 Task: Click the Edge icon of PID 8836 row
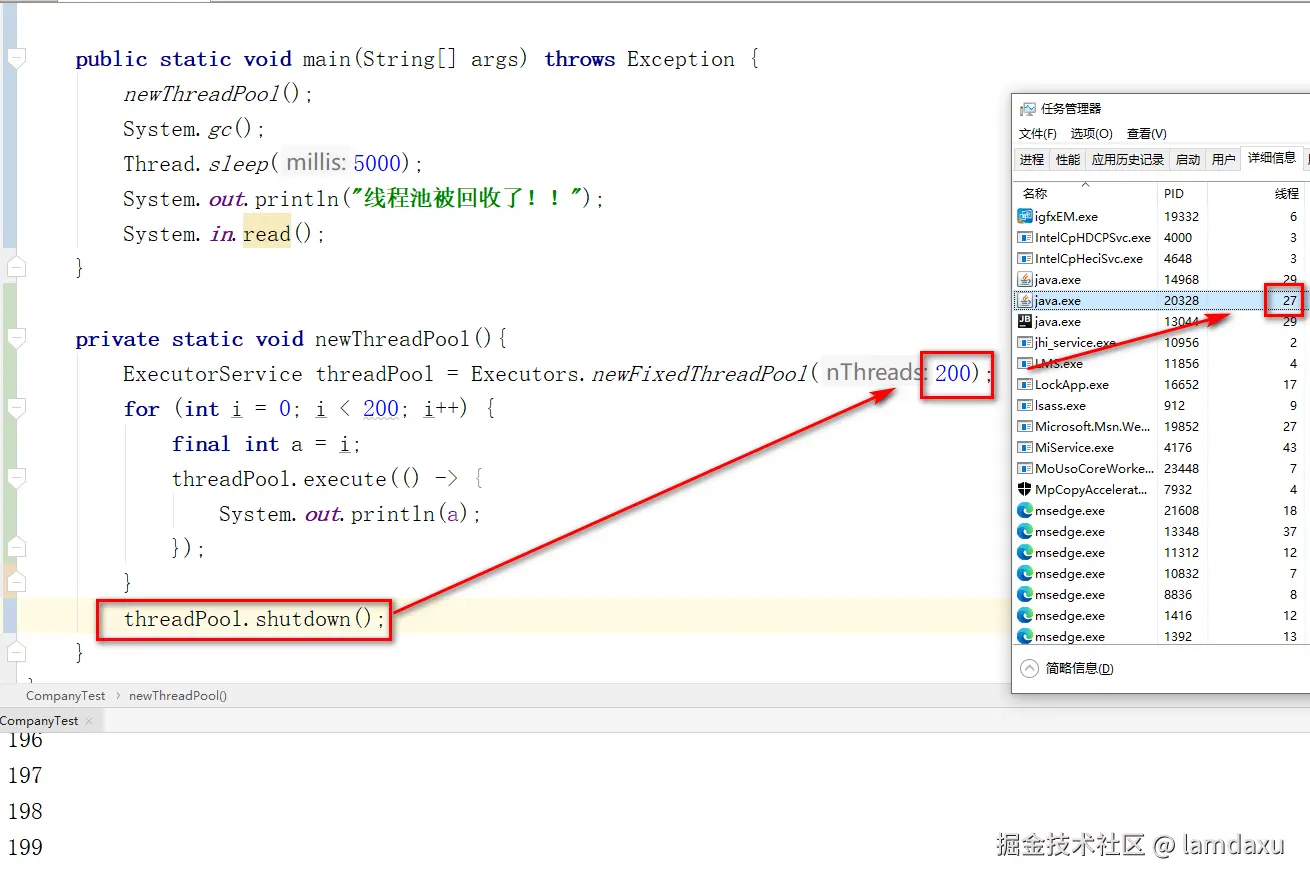[1025, 594]
